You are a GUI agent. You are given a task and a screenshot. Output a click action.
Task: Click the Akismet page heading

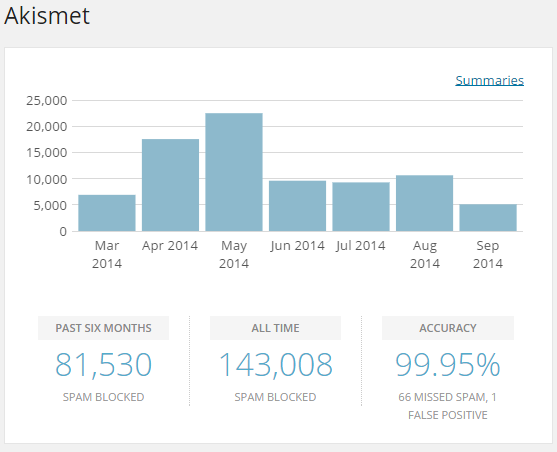47,16
